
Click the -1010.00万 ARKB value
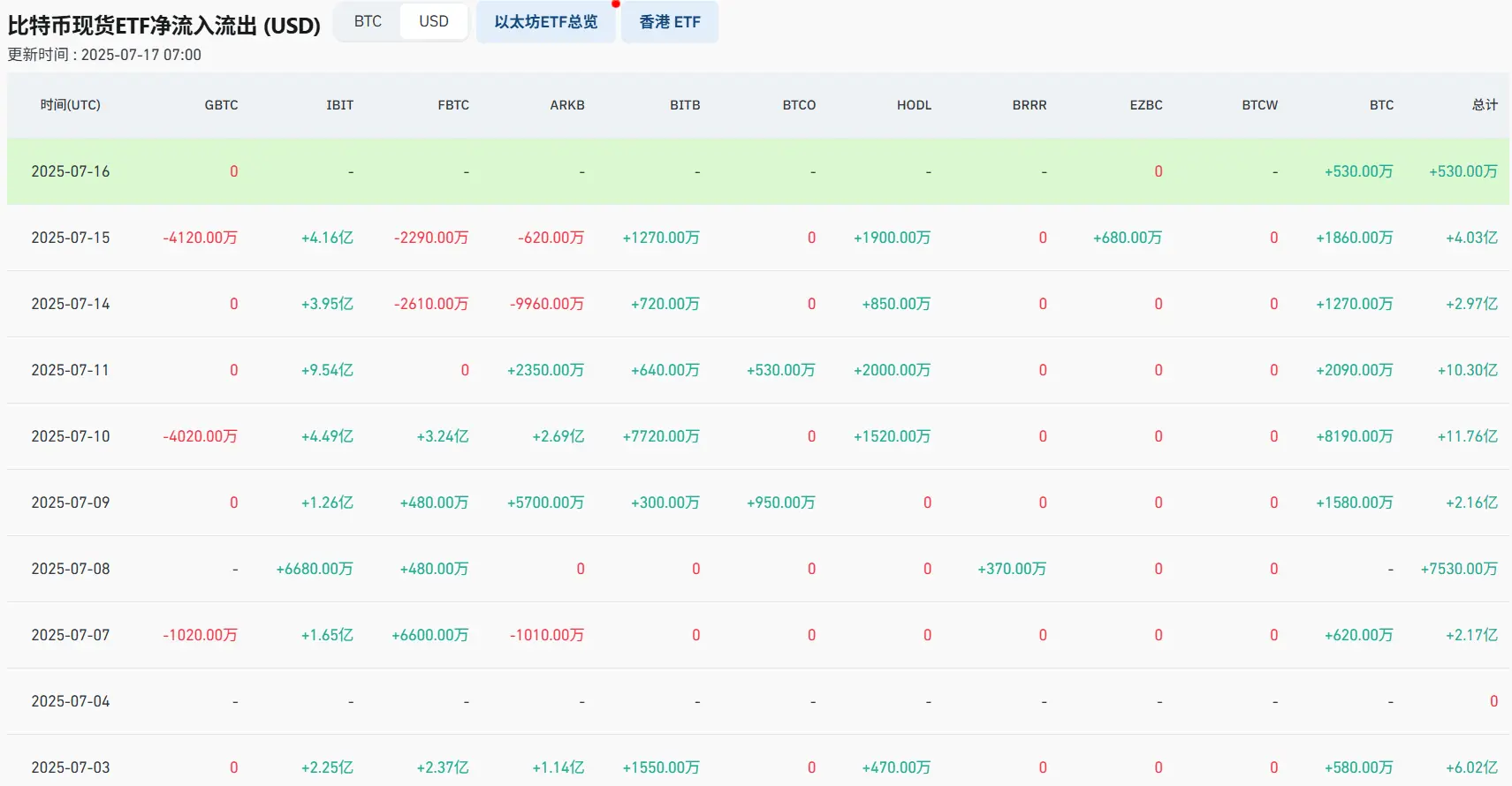547,635
